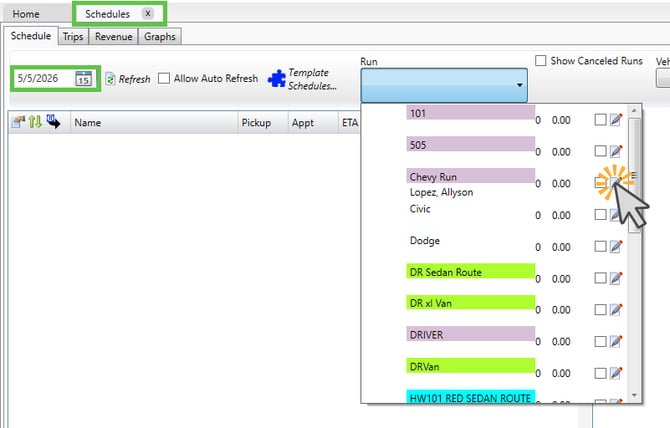Open Template Schedules puzzle icon
670x428 pixels.
coord(277,79)
